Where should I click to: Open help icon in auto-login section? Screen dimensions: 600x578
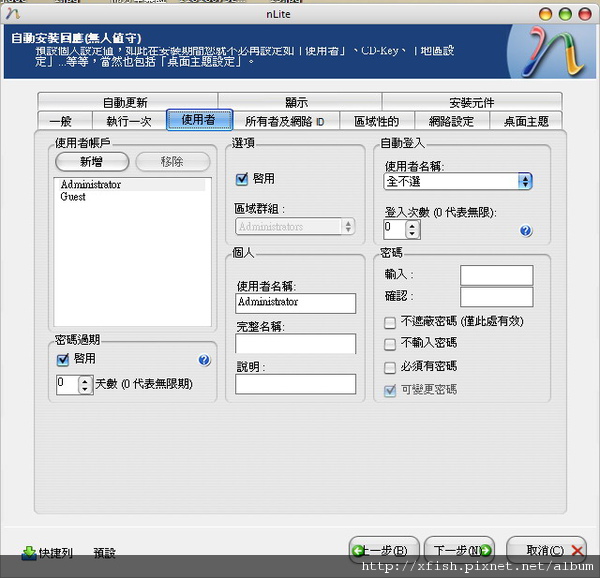[525, 231]
